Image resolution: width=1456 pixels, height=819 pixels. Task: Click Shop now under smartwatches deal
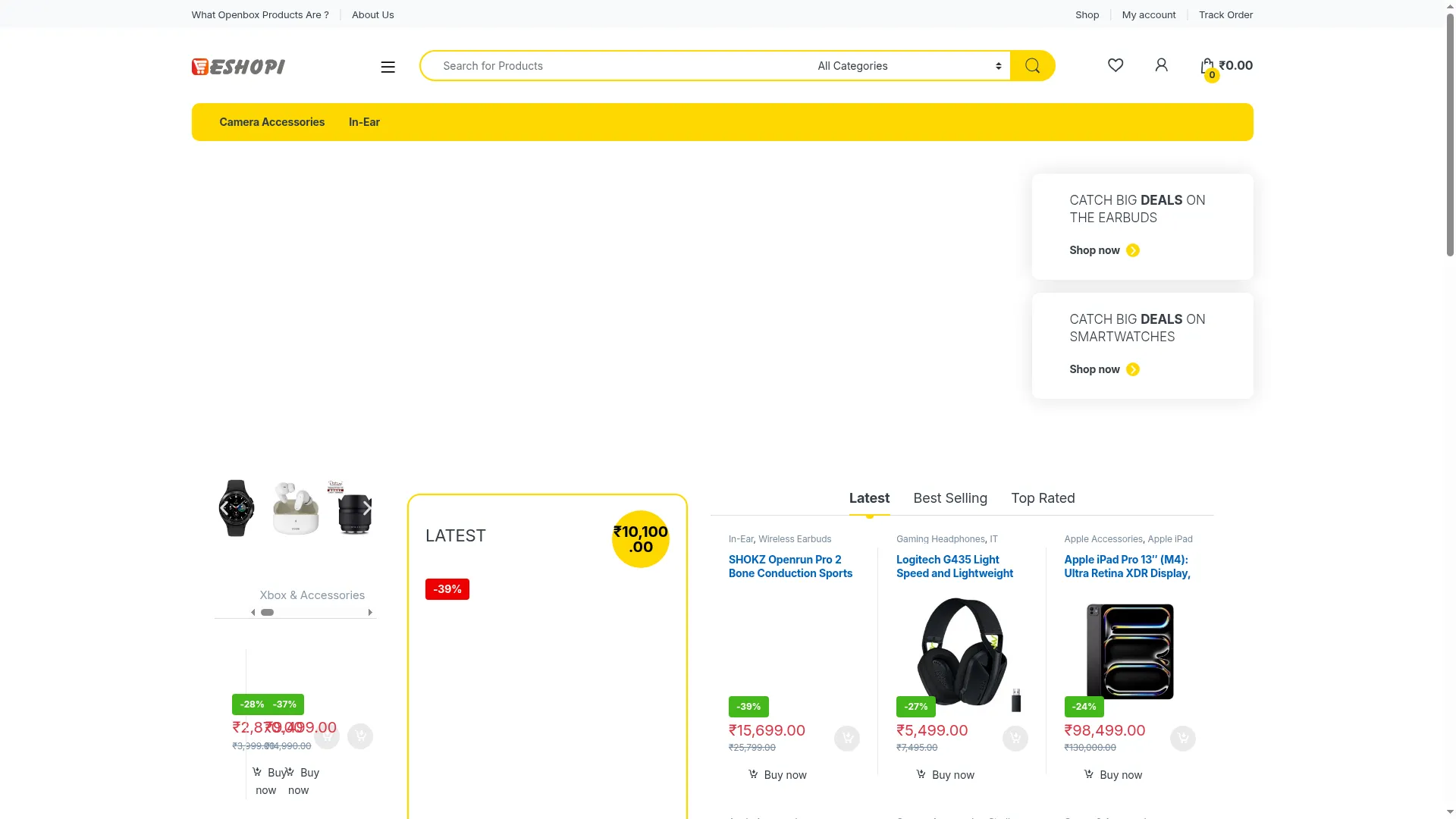tap(1094, 369)
